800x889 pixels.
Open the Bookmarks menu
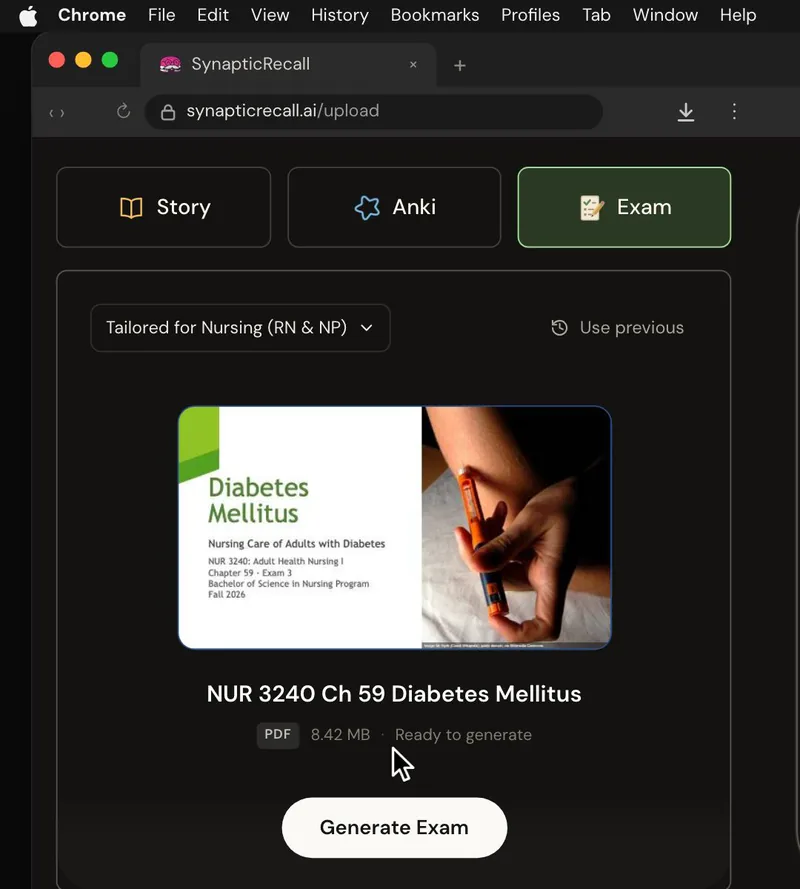point(435,15)
